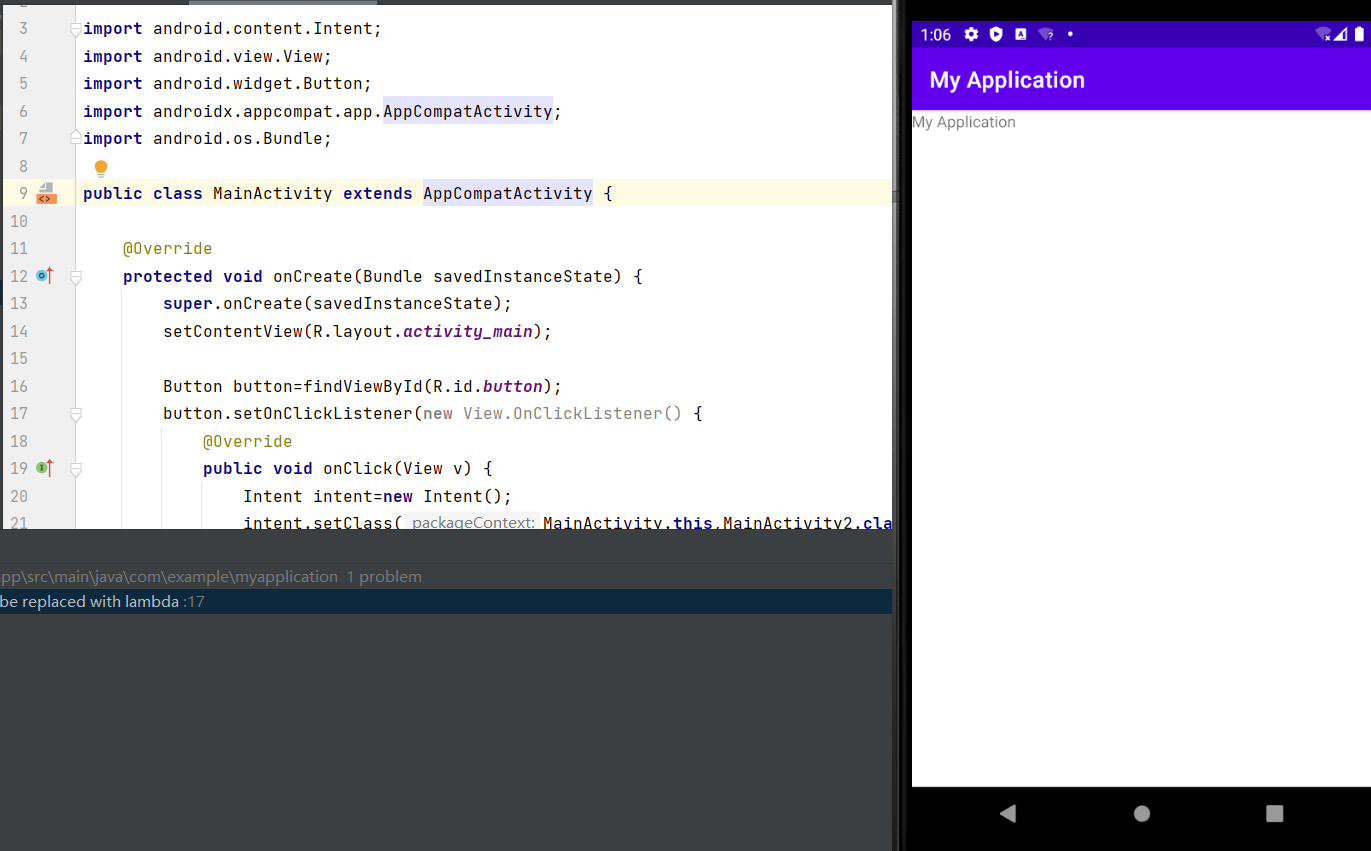The image size is (1371, 851).
Task: Click the yellow lightbulb quick-fix icon
Action: pos(100,168)
